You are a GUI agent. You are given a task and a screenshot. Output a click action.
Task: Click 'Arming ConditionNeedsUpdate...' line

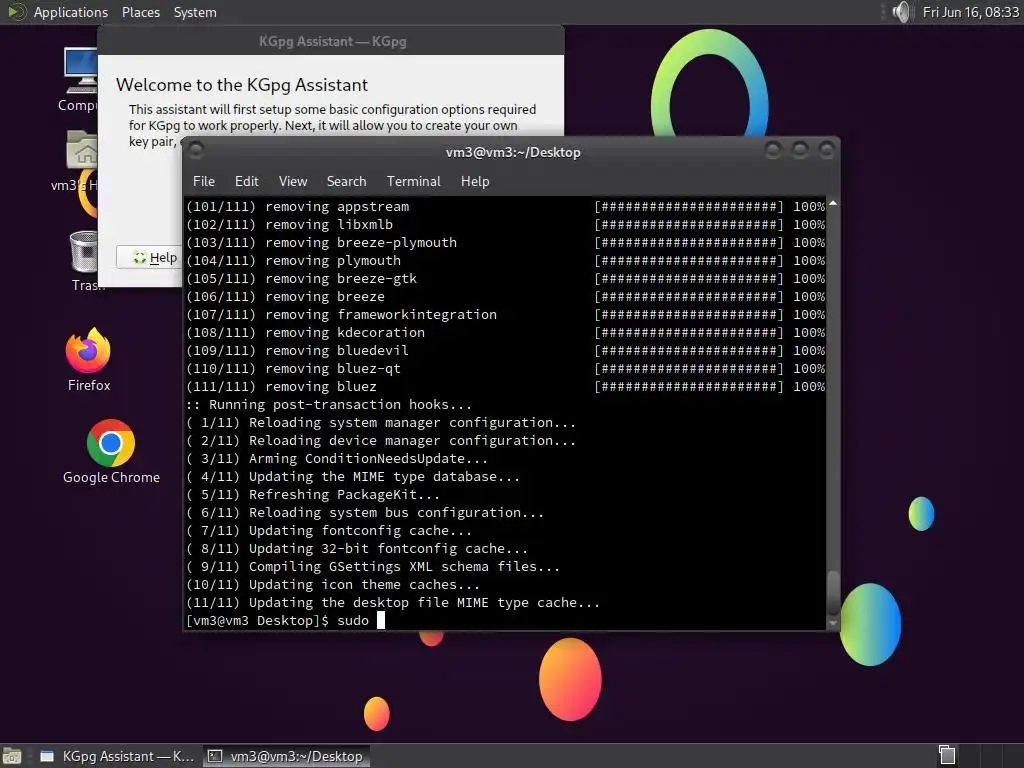pos(336,458)
